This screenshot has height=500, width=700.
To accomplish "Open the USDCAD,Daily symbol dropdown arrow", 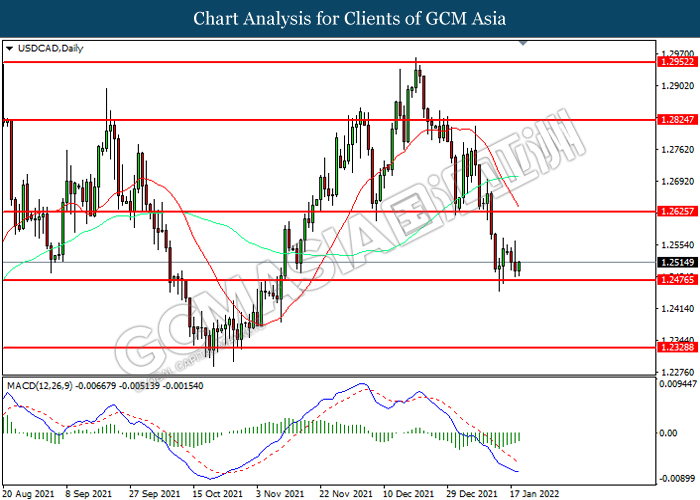I will click(9, 48).
